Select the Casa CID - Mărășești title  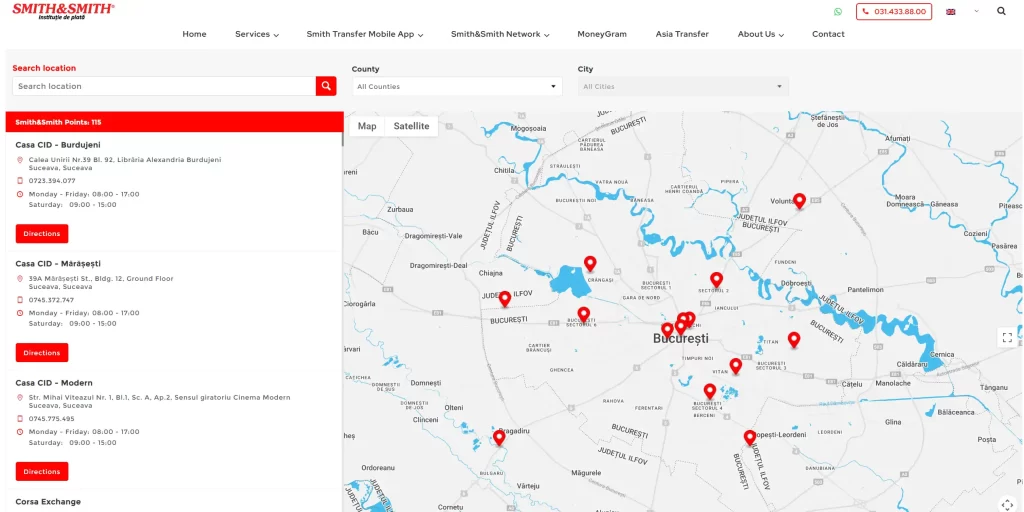click(x=58, y=264)
